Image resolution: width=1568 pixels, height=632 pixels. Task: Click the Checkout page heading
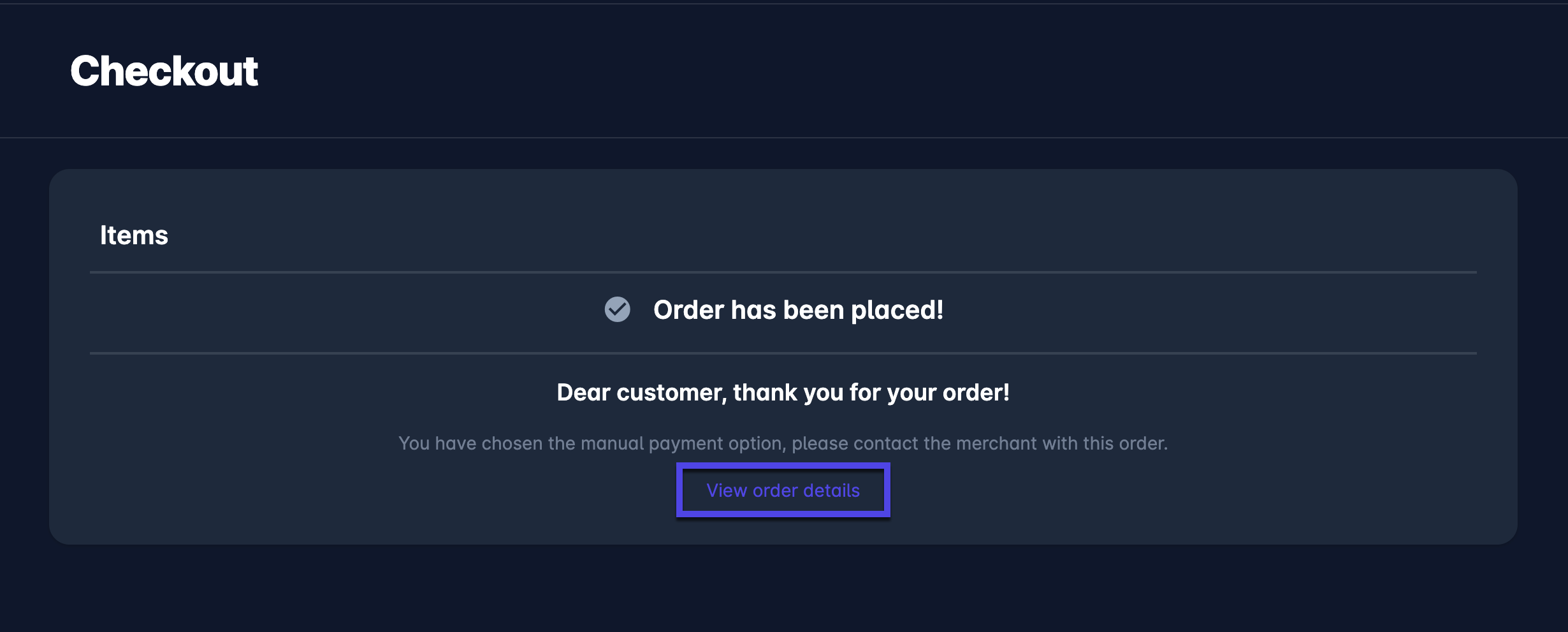[164, 71]
